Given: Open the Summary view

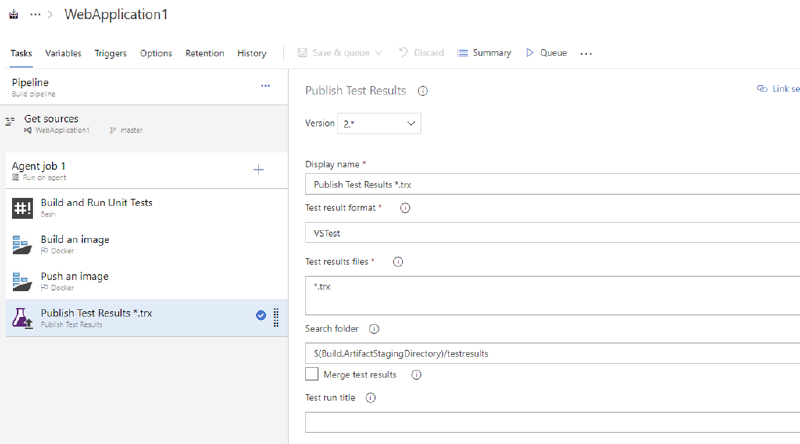Looking at the screenshot, I should pyautogui.click(x=484, y=53).
